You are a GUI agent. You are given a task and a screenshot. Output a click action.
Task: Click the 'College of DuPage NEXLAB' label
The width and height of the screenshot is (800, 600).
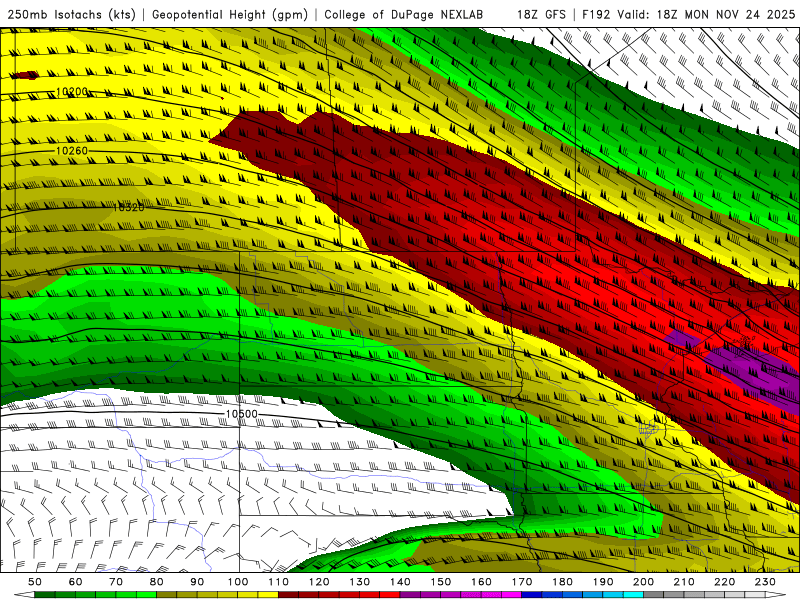[404, 15]
